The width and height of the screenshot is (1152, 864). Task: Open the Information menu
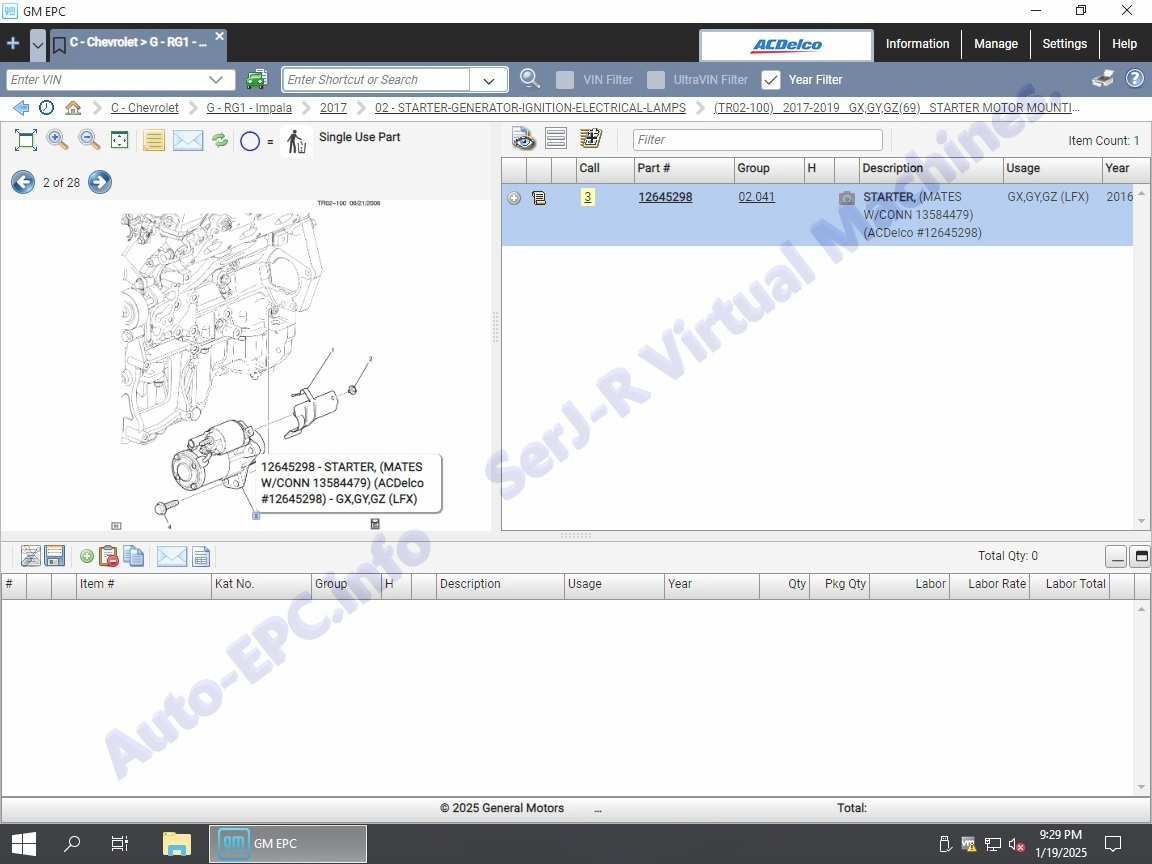tap(917, 44)
